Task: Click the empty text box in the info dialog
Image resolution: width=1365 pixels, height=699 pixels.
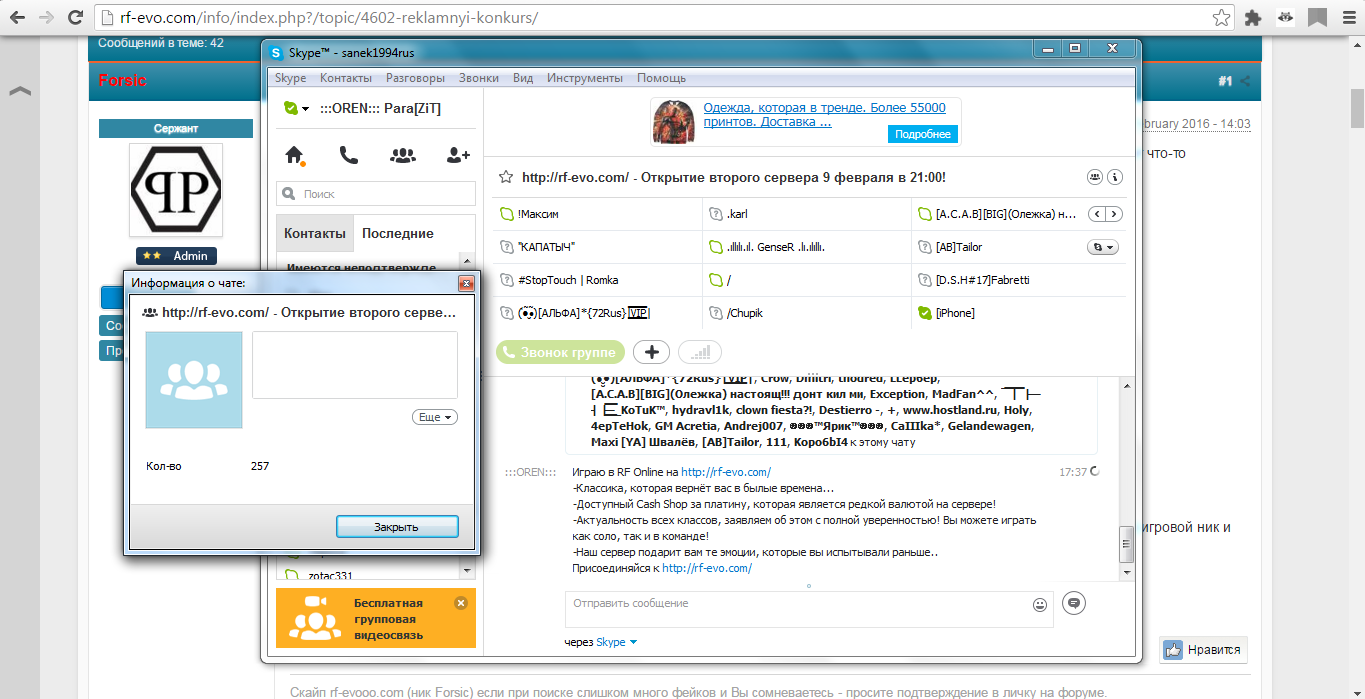Action: (x=355, y=366)
